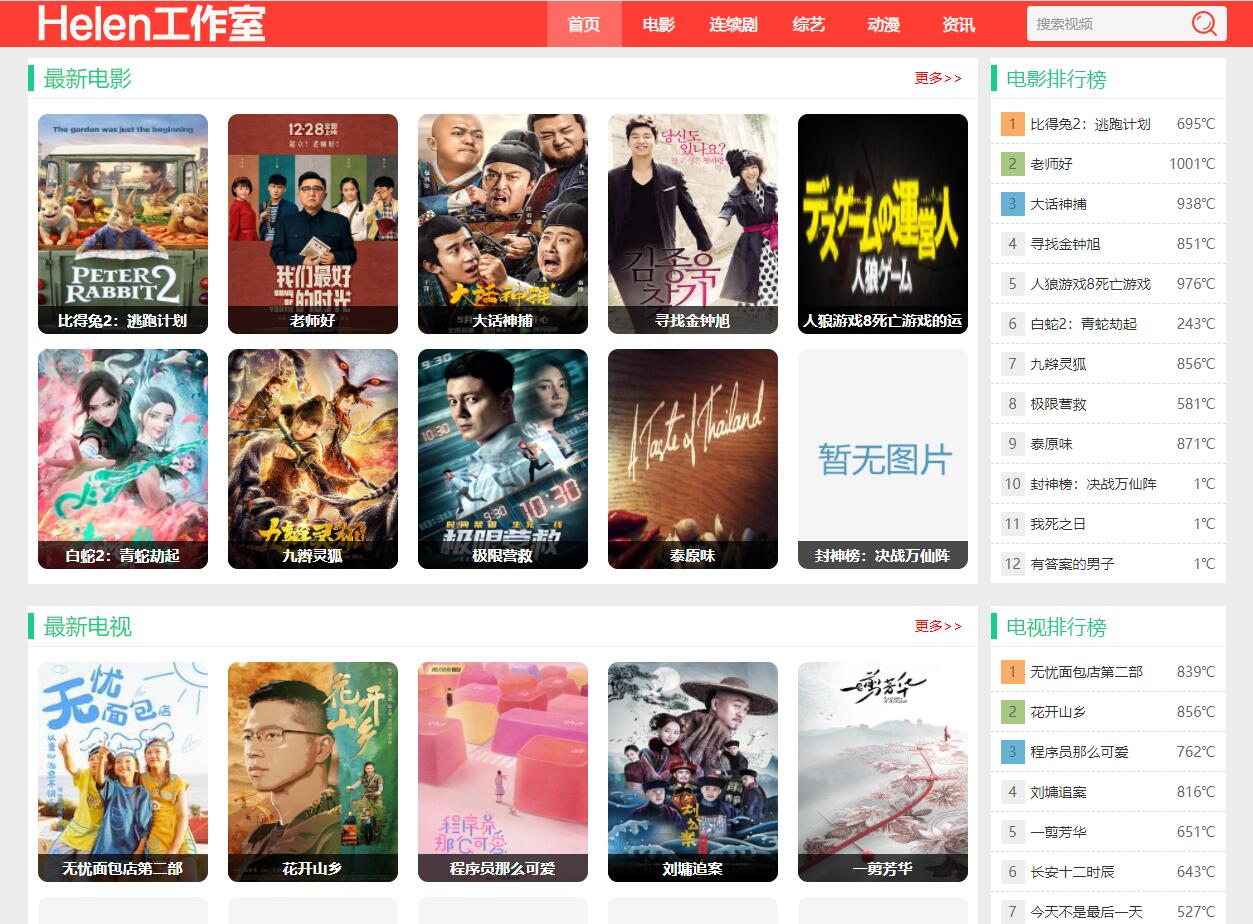Viewport: 1253px width, 924px height.
Task: Go to the 综艺 section
Action: click(808, 25)
